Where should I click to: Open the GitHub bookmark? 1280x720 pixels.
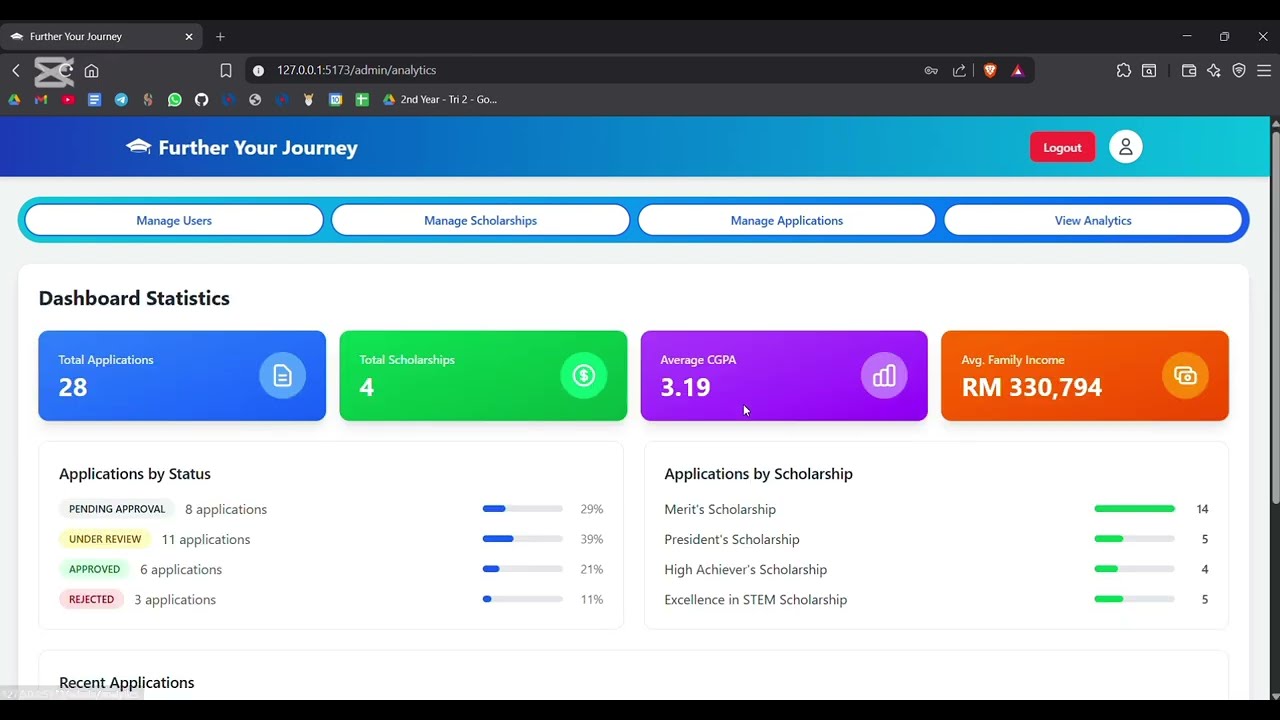pyautogui.click(x=201, y=99)
